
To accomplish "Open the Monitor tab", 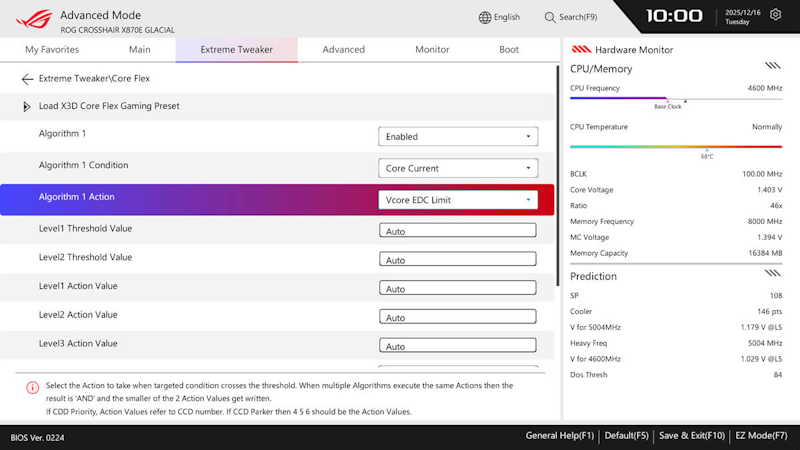I will (432, 49).
